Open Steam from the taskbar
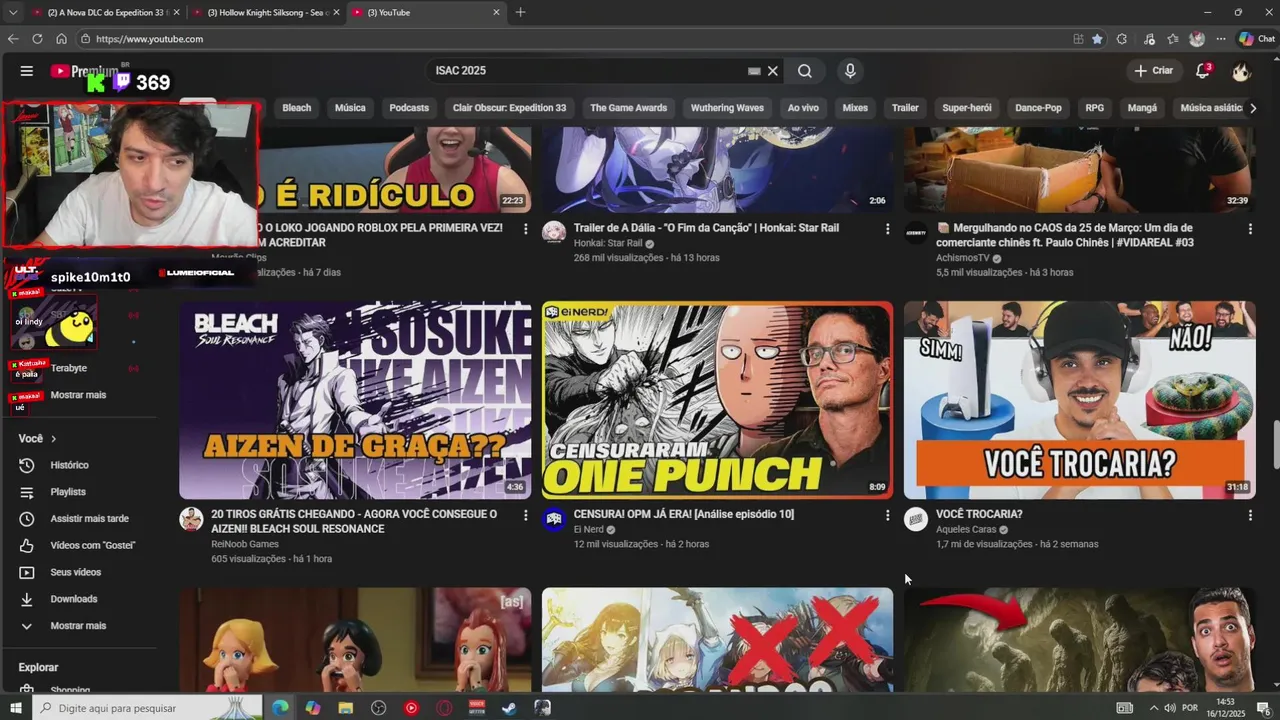The image size is (1280, 720). [509, 708]
